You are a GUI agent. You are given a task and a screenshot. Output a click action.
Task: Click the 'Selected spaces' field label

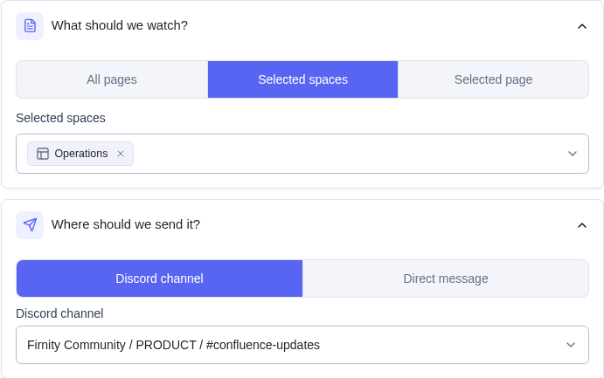point(60,118)
